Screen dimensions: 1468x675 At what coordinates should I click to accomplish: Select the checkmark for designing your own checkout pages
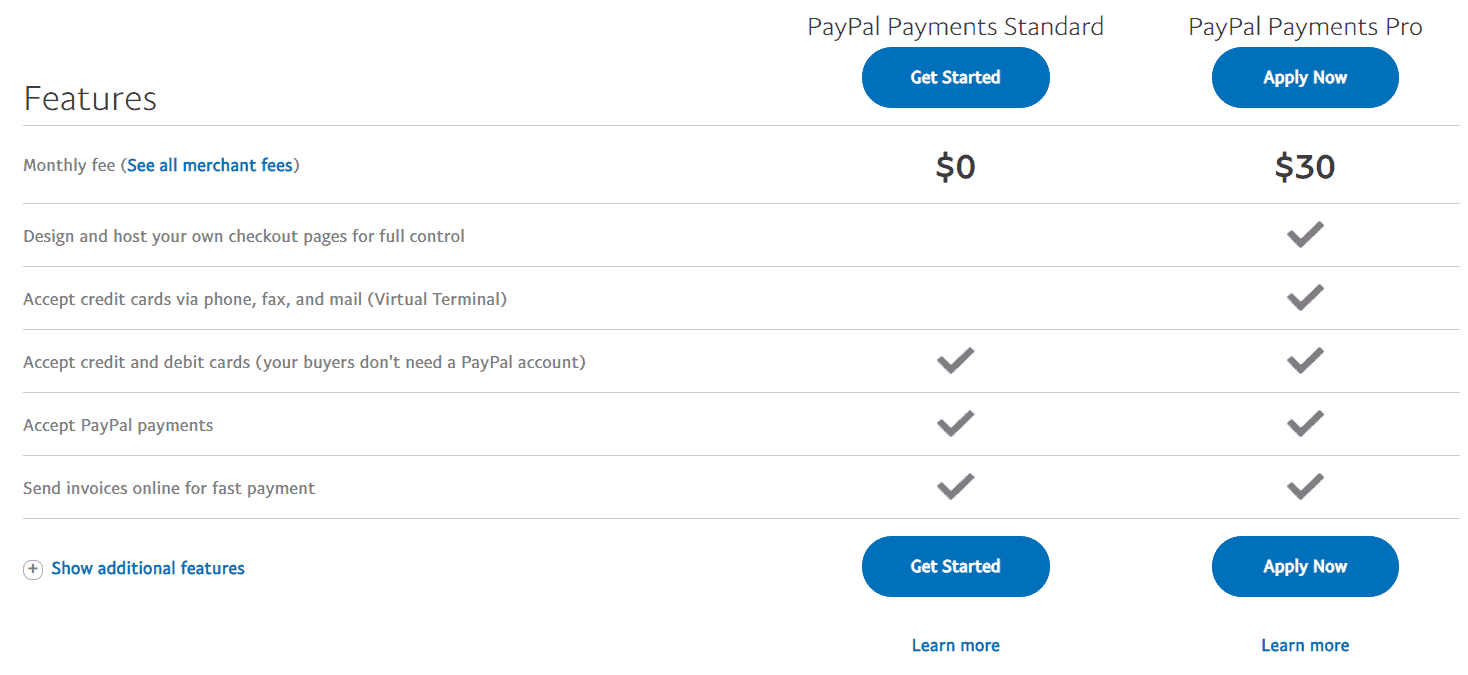pos(1305,234)
